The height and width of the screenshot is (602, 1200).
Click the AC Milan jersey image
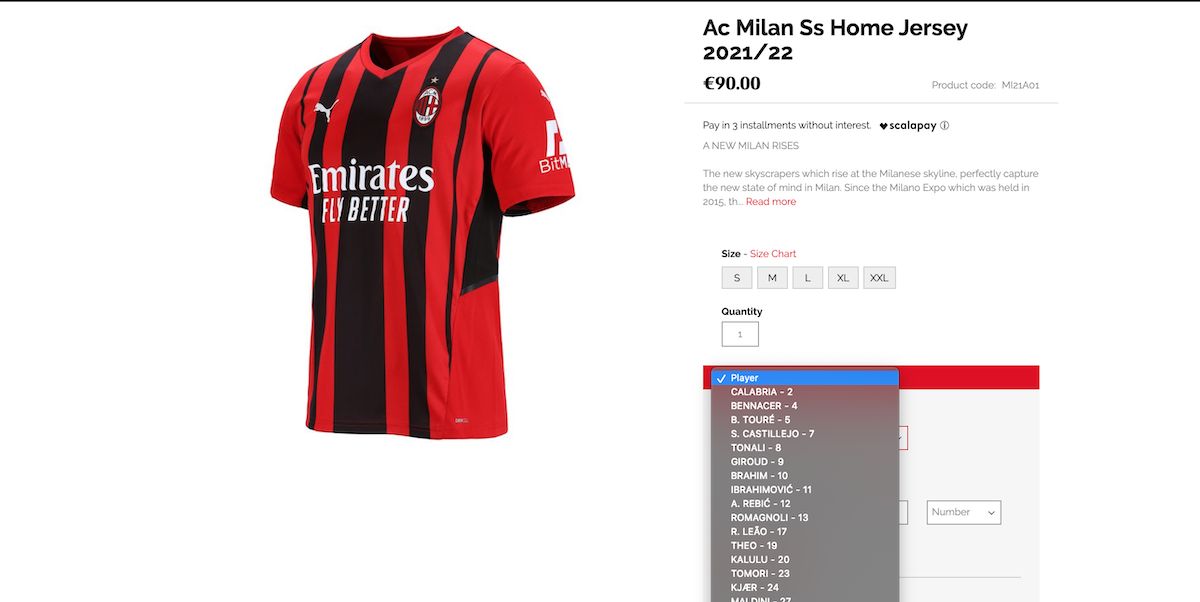[x=423, y=232]
